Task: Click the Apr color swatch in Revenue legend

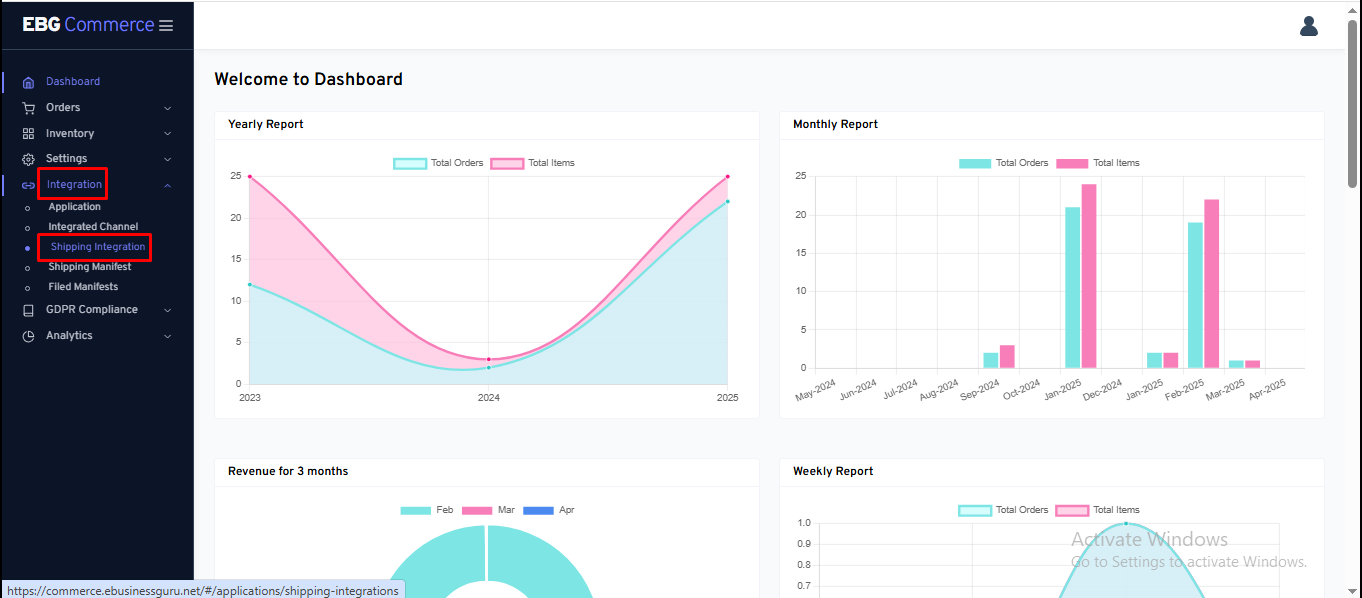Action: click(538, 510)
